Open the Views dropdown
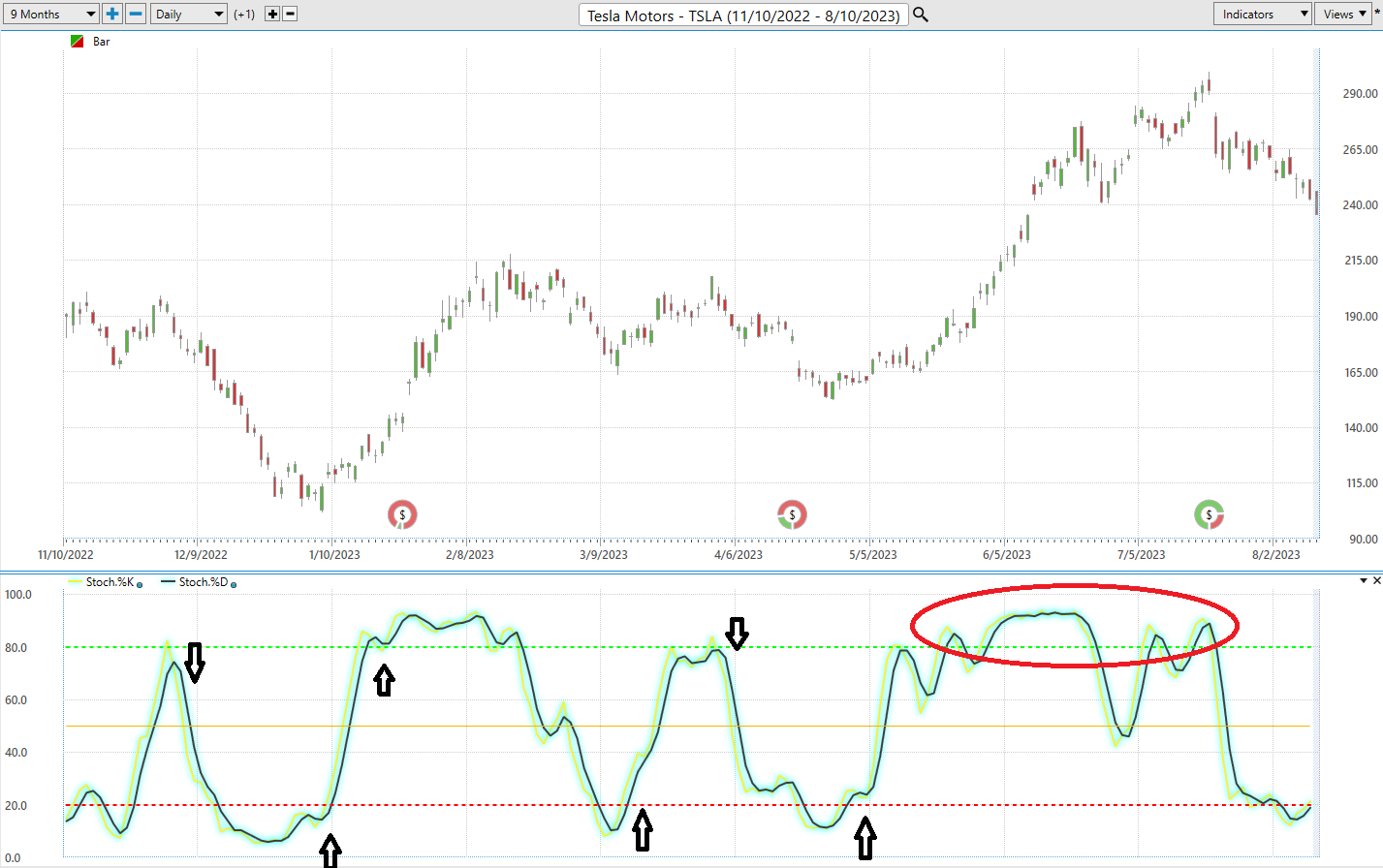Image resolution: width=1383 pixels, height=868 pixels. point(1343,14)
